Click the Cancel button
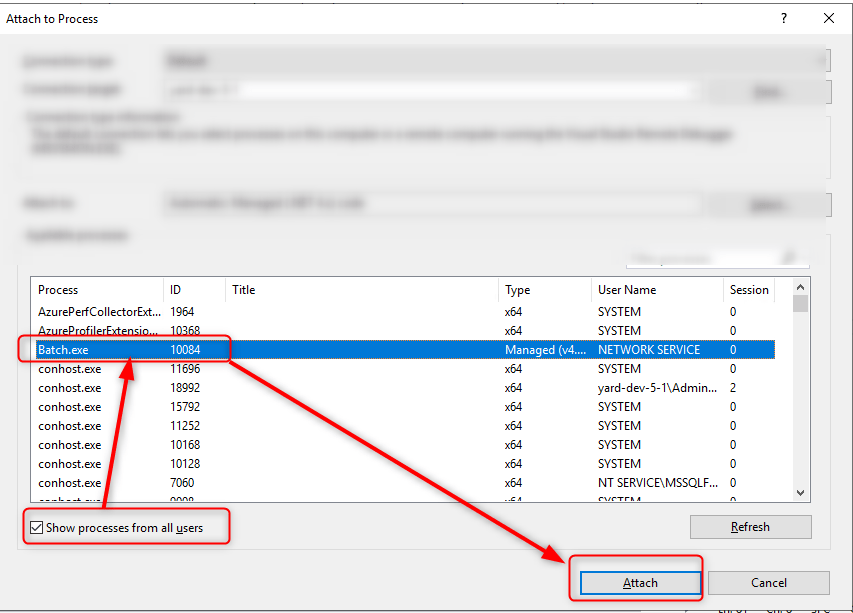 click(768, 583)
